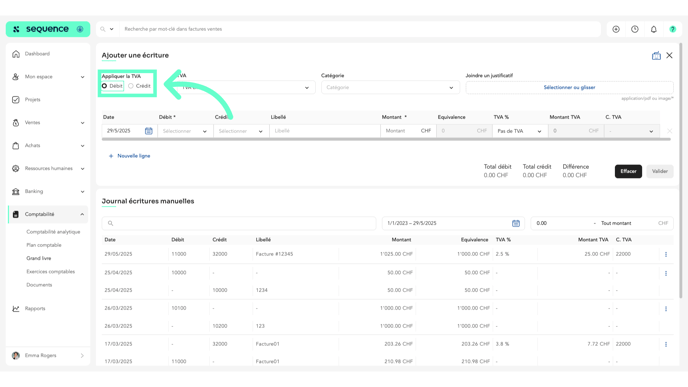Viewport: 688px width, 387px height.
Task: Open Grand livre
Action: (x=39, y=258)
